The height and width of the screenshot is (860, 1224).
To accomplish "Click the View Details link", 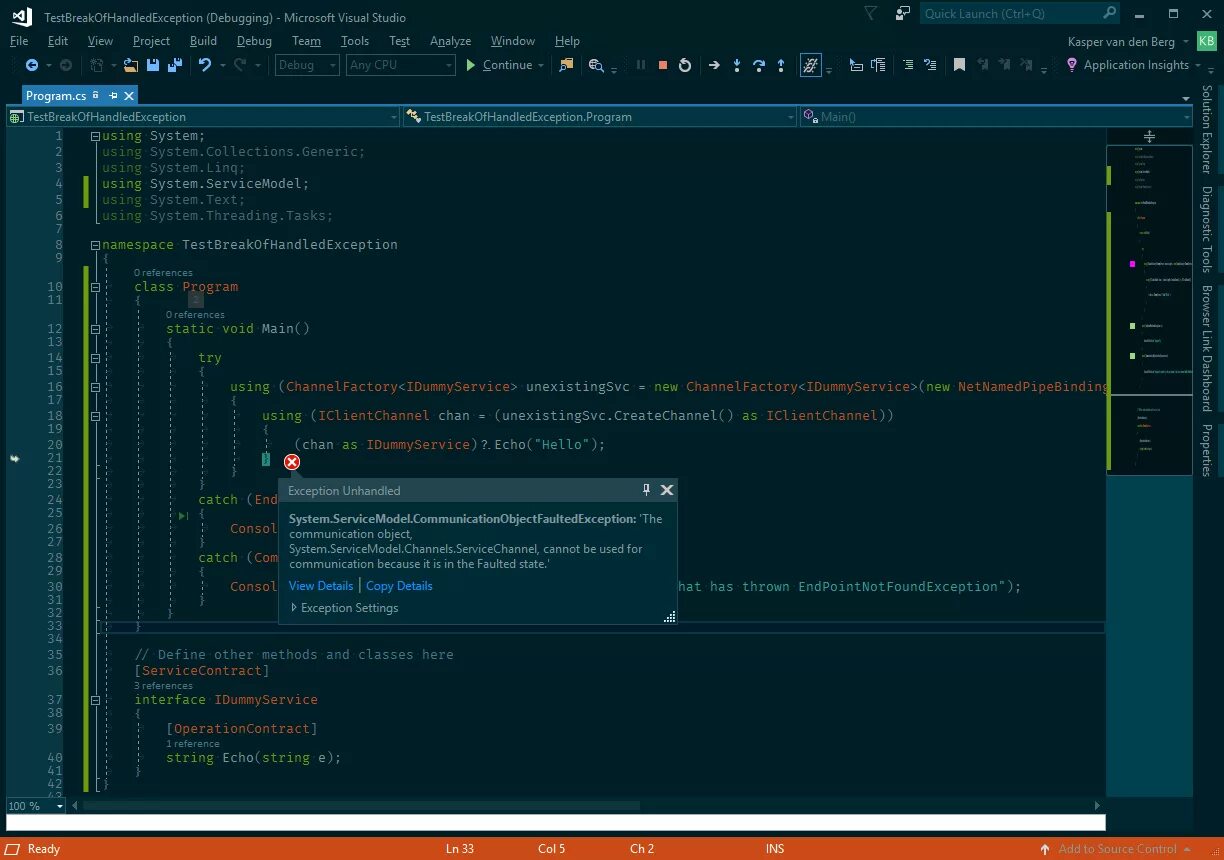I will 321,586.
